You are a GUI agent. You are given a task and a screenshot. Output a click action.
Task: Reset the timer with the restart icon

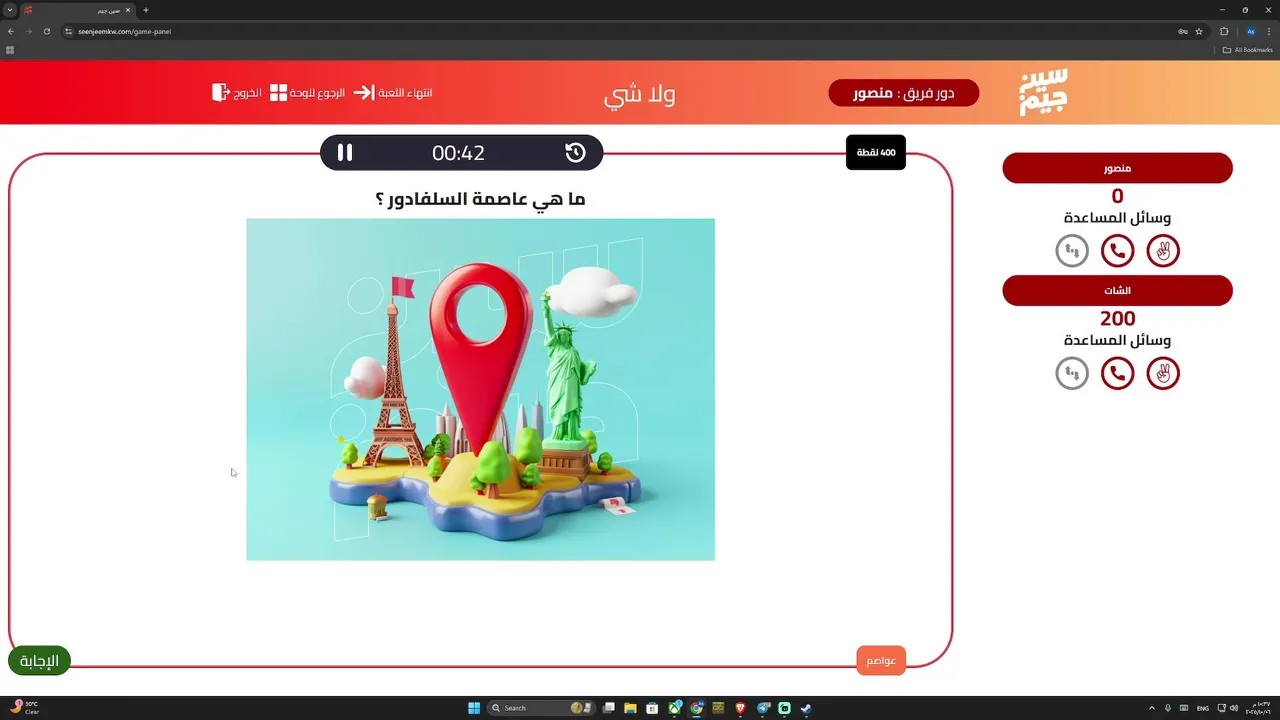coord(575,152)
